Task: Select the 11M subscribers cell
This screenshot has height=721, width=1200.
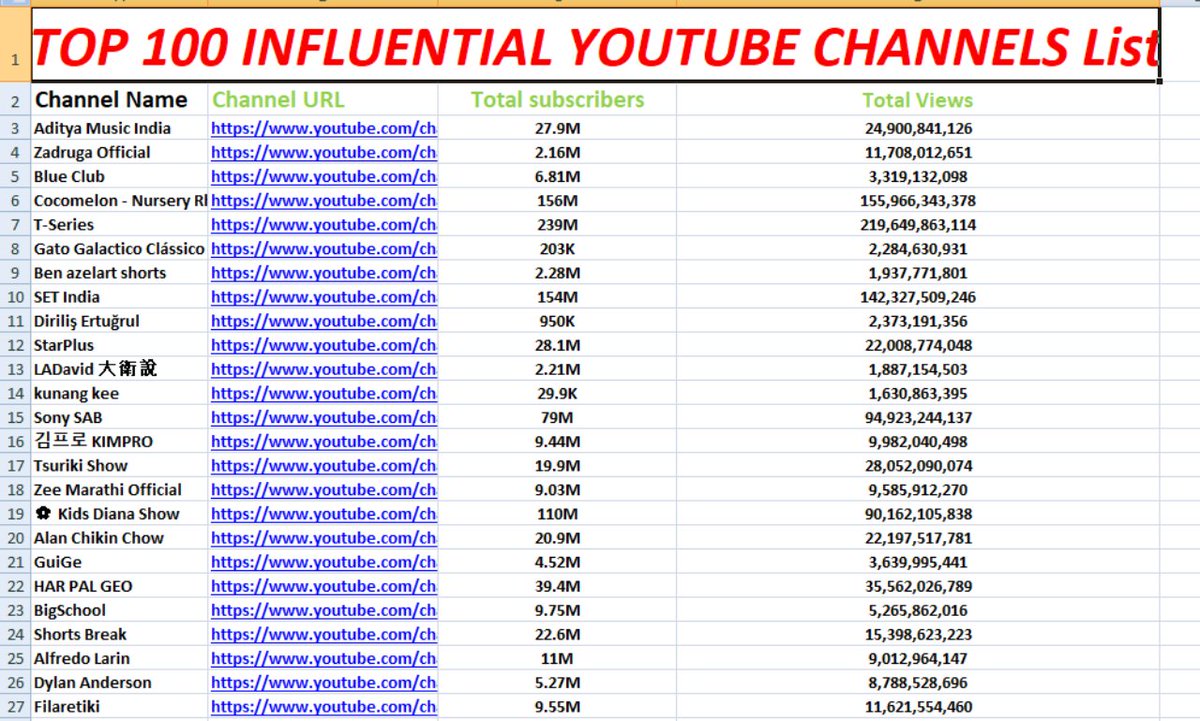Action: point(557,658)
